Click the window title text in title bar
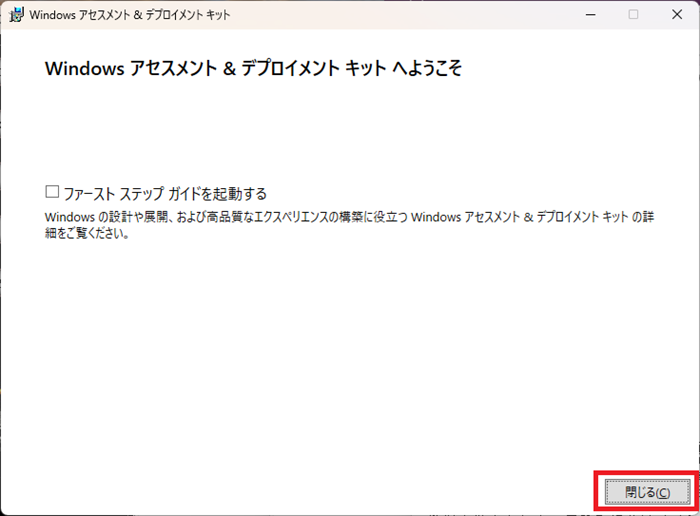This screenshot has width=700, height=516. 130,15
